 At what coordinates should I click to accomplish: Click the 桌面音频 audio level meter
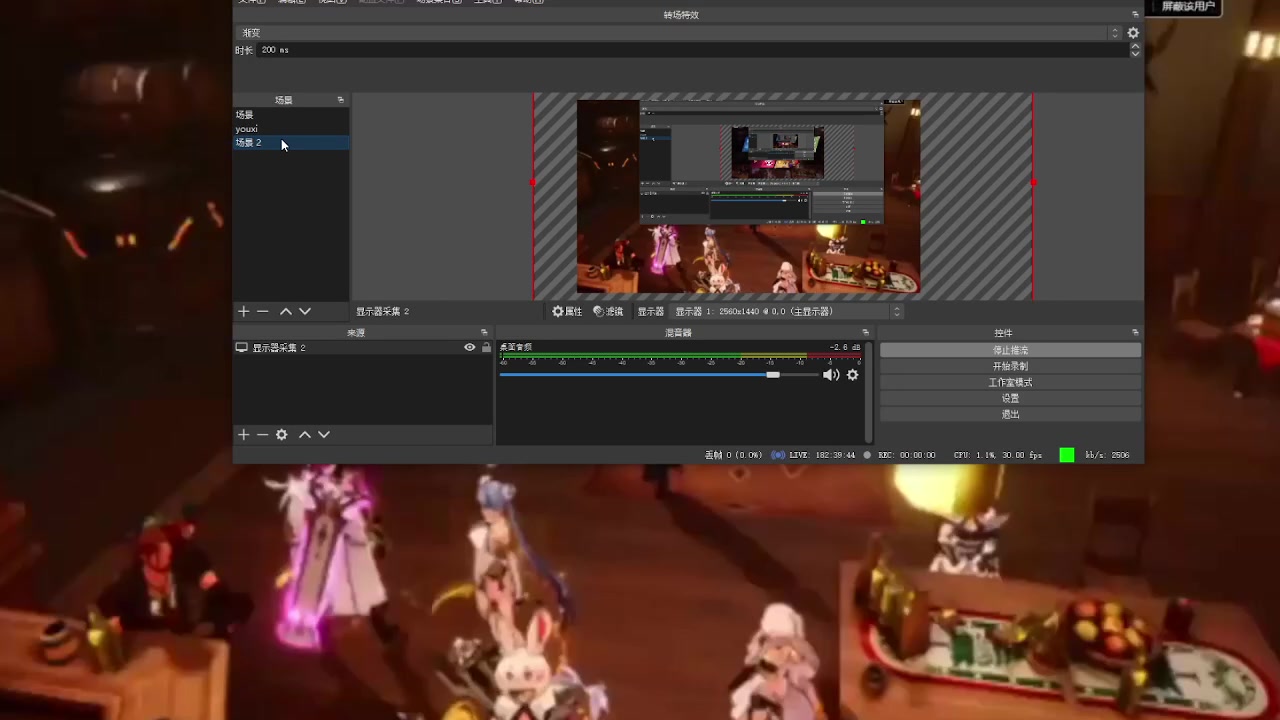[680, 355]
